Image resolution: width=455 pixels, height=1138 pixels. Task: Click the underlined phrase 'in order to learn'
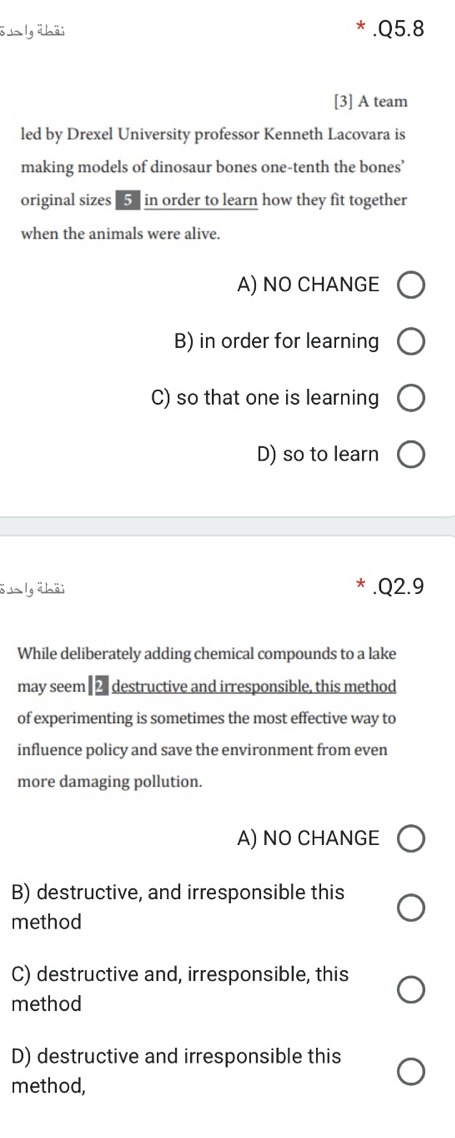coord(201,200)
